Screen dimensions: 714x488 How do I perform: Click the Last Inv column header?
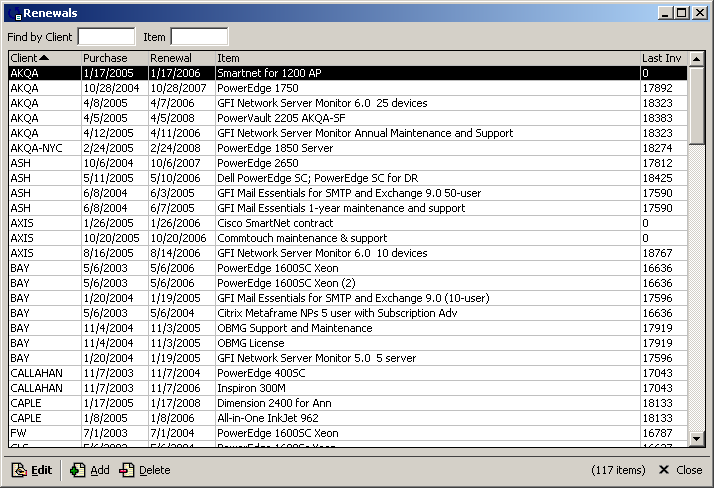coord(663,58)
